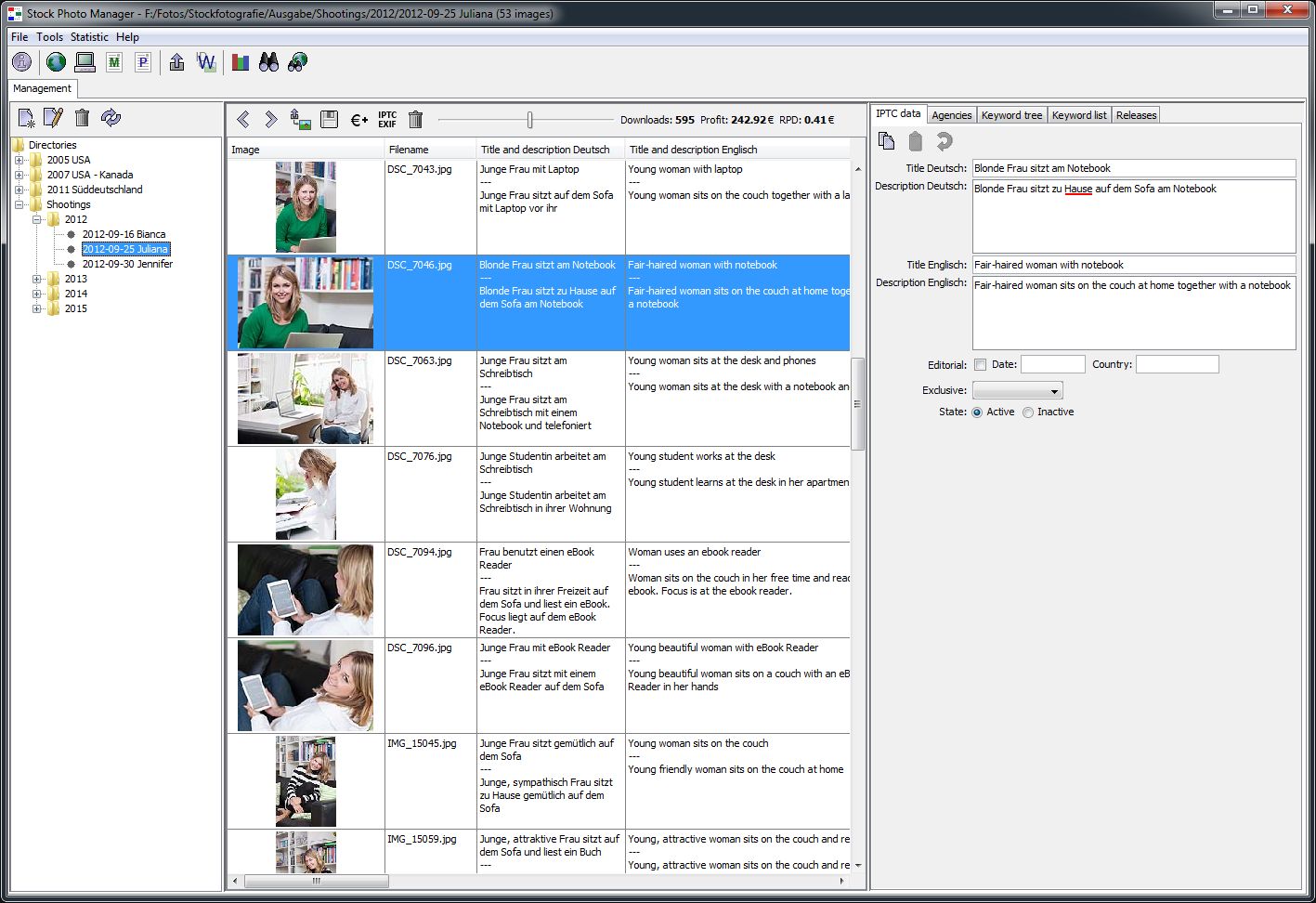Click the Title Deutsch input field

pyautogui.click(x=1134, y=168)
